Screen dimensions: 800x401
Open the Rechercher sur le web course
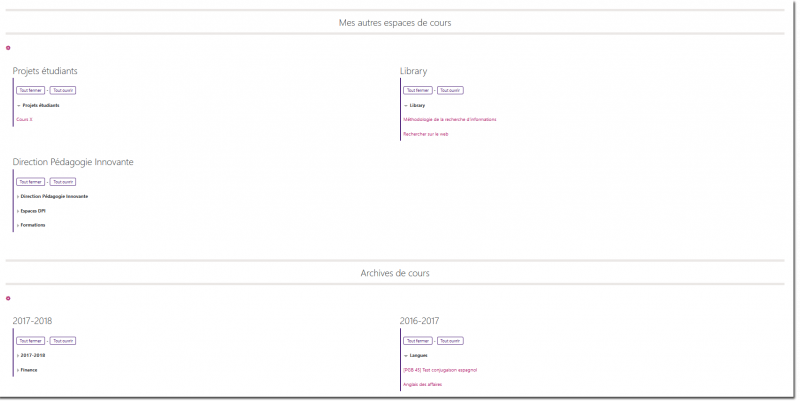(425, 133)
